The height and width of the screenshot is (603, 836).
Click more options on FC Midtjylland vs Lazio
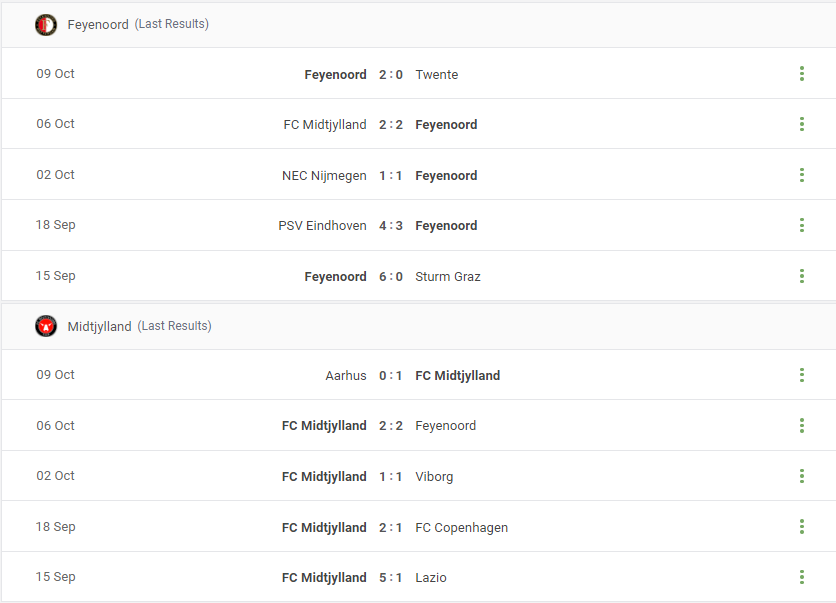point(801,577)
